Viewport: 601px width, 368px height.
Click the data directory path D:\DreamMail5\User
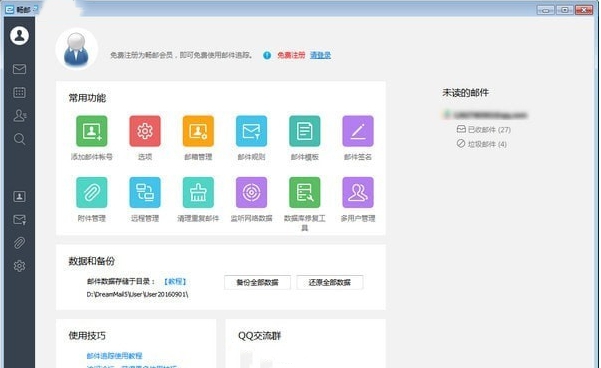[137, 294]
